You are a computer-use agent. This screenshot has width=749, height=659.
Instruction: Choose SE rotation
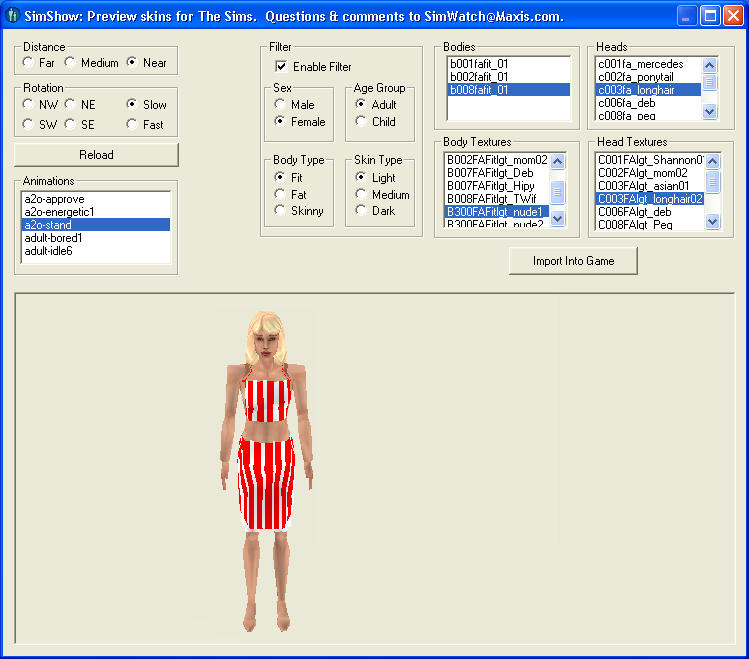coord(79,125)
